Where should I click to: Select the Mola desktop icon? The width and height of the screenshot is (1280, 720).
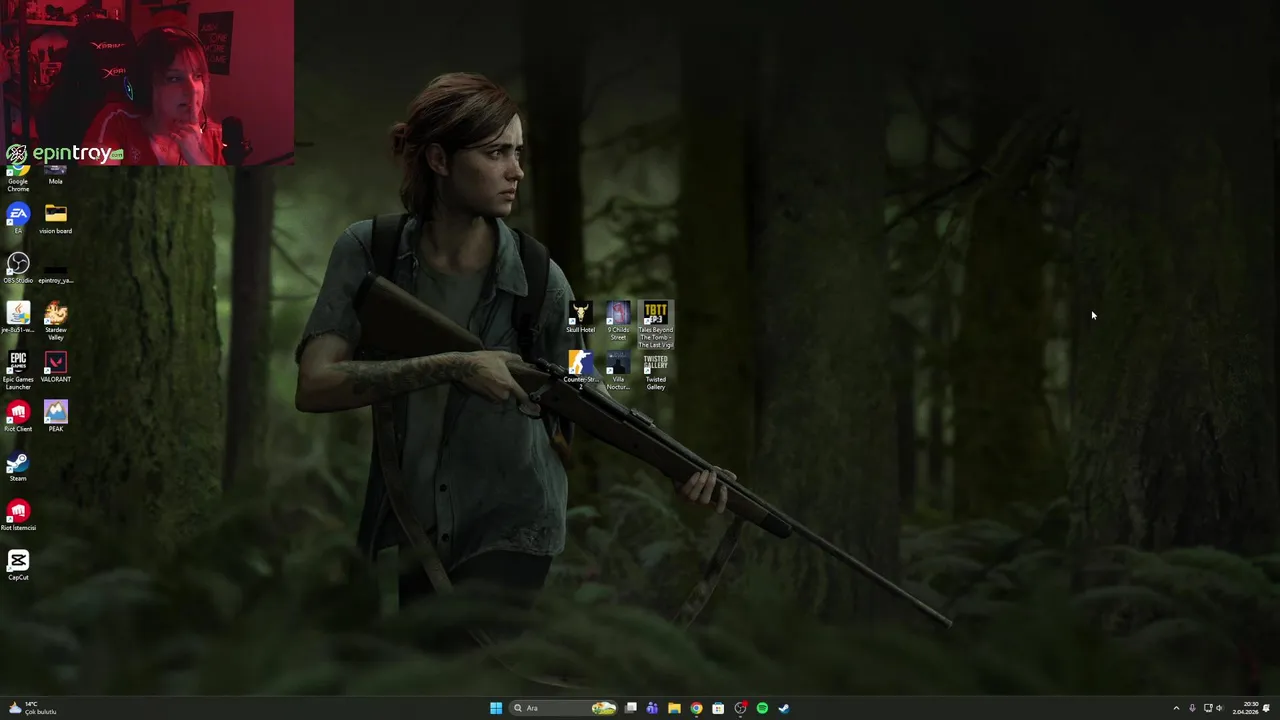pos(55,175)
